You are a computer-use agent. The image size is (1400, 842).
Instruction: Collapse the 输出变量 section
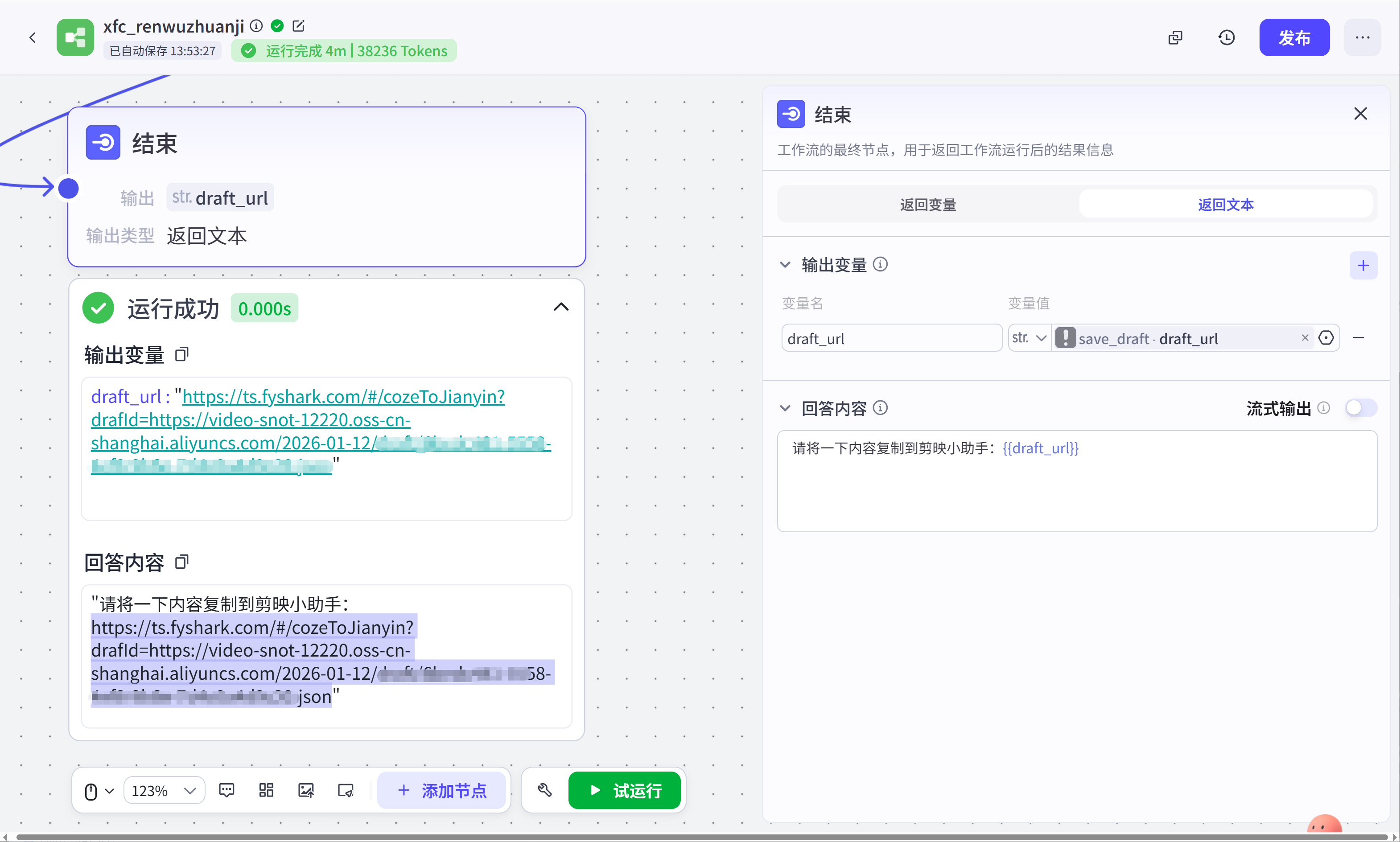[x=785, y=264]
